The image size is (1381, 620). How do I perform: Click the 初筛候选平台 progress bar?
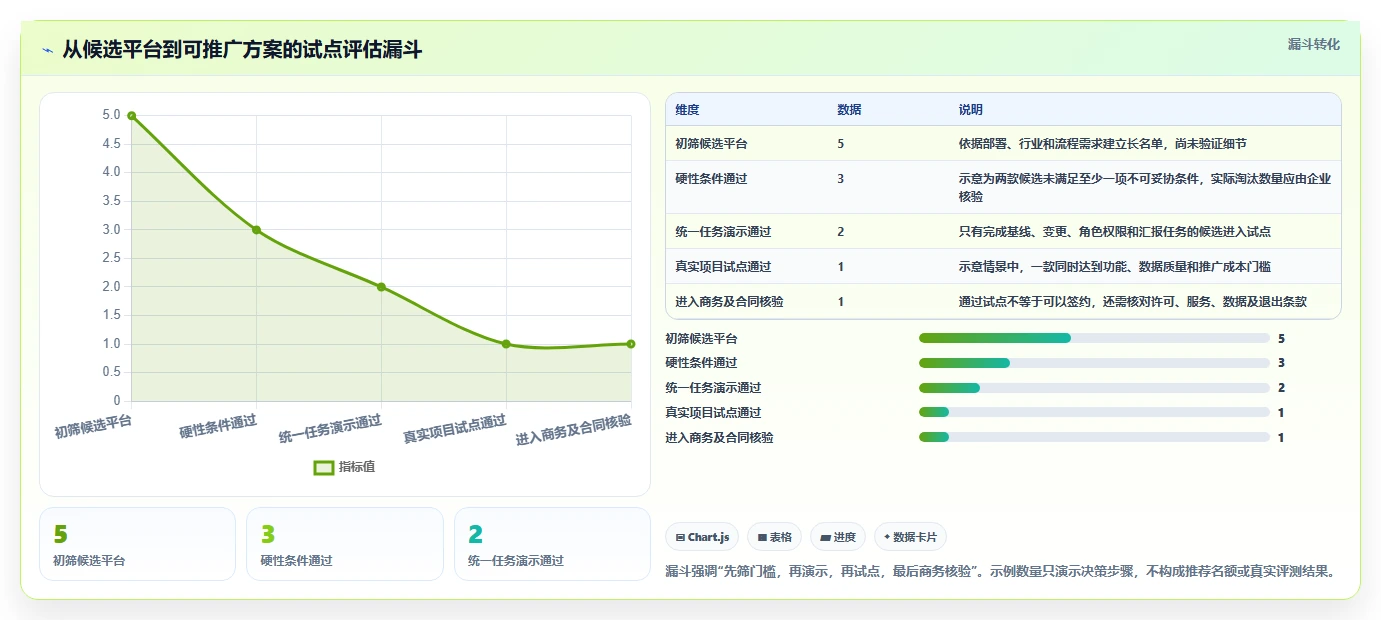tap(1094, 338)
